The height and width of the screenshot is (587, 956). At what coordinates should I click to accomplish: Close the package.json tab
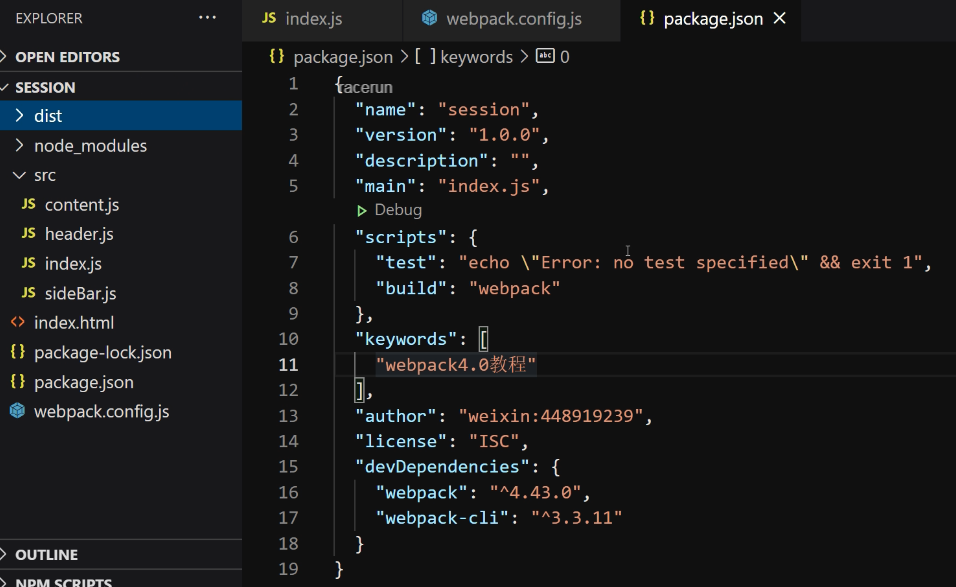click(779, 18)
